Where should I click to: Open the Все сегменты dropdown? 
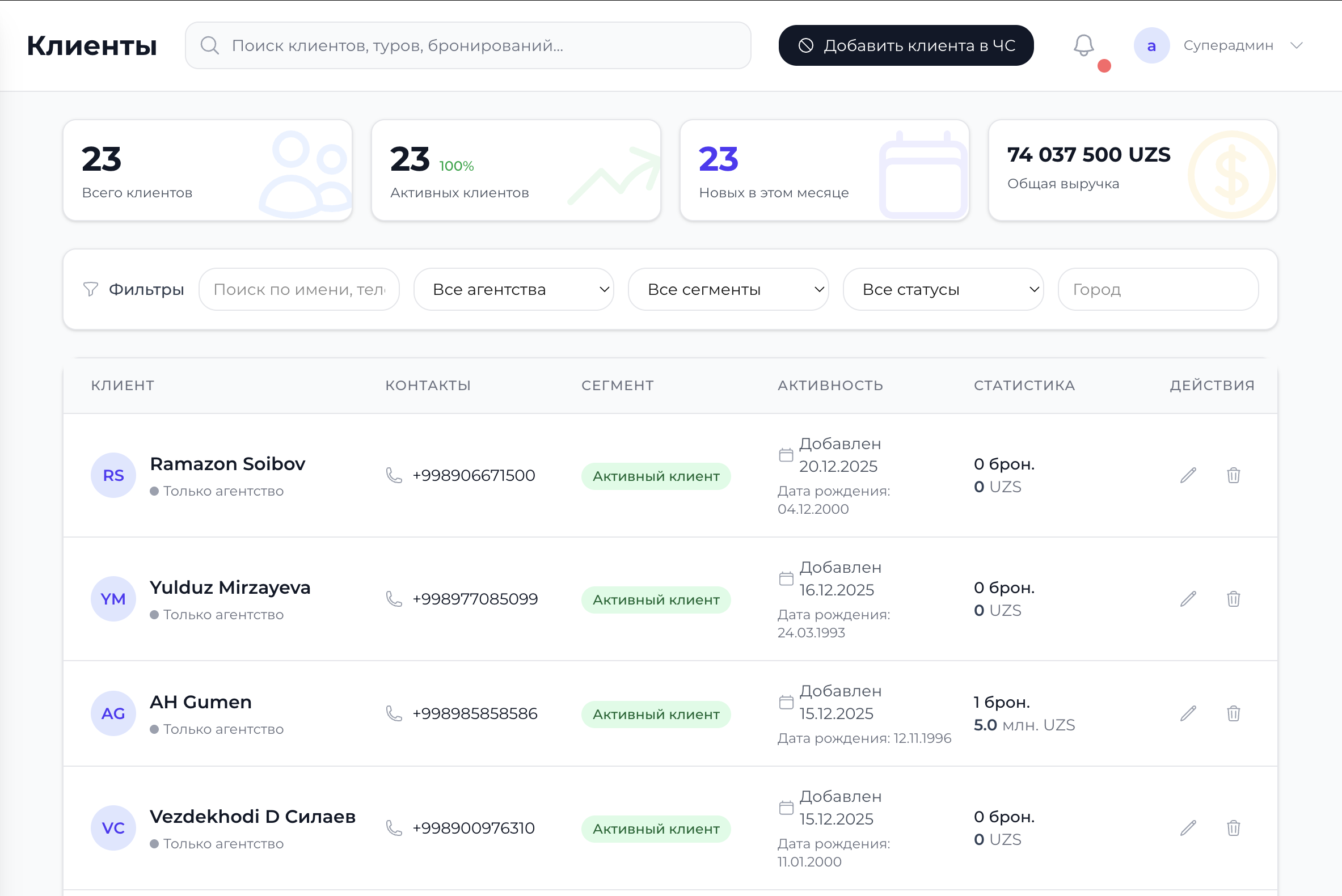click(x=728, y=289)
